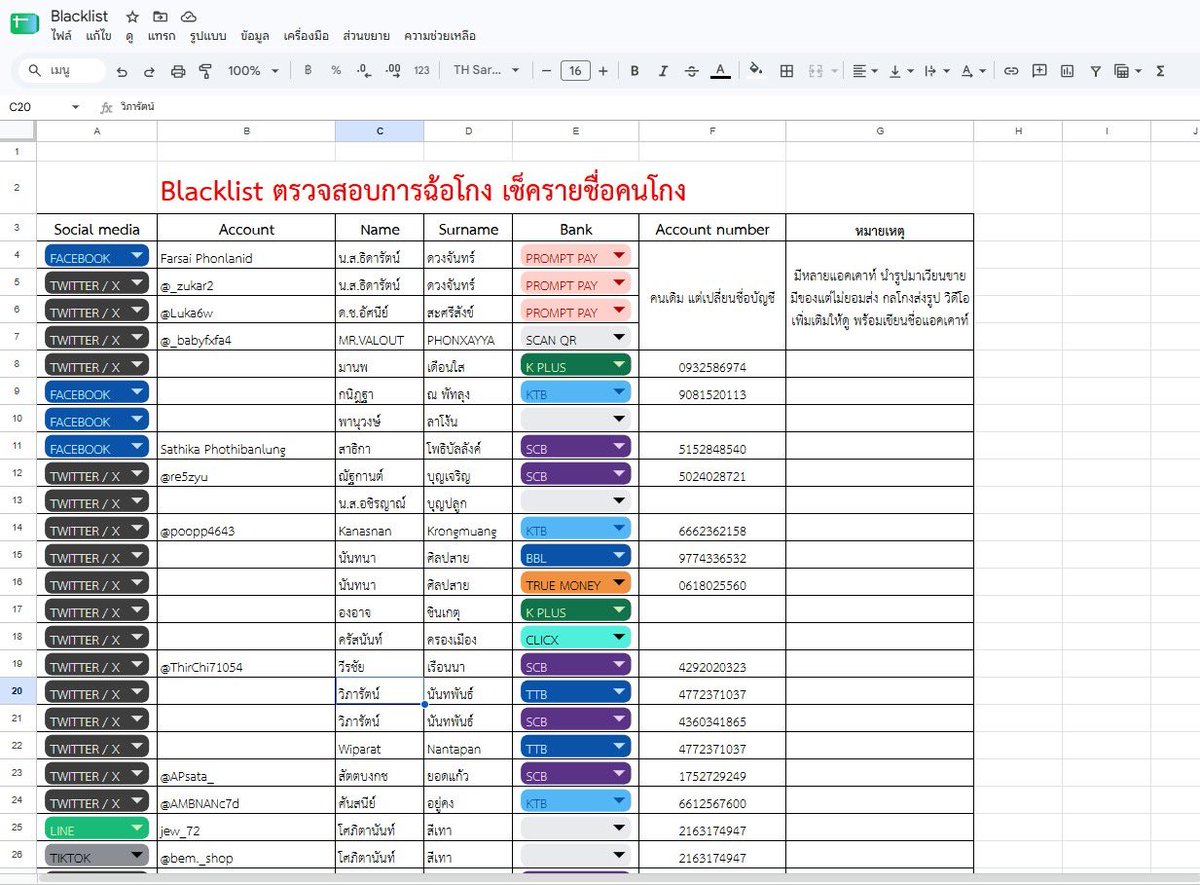Decrease decimal places
Image resolution: width=1200 pixels, height=885 pixels.
pos(364,71)
